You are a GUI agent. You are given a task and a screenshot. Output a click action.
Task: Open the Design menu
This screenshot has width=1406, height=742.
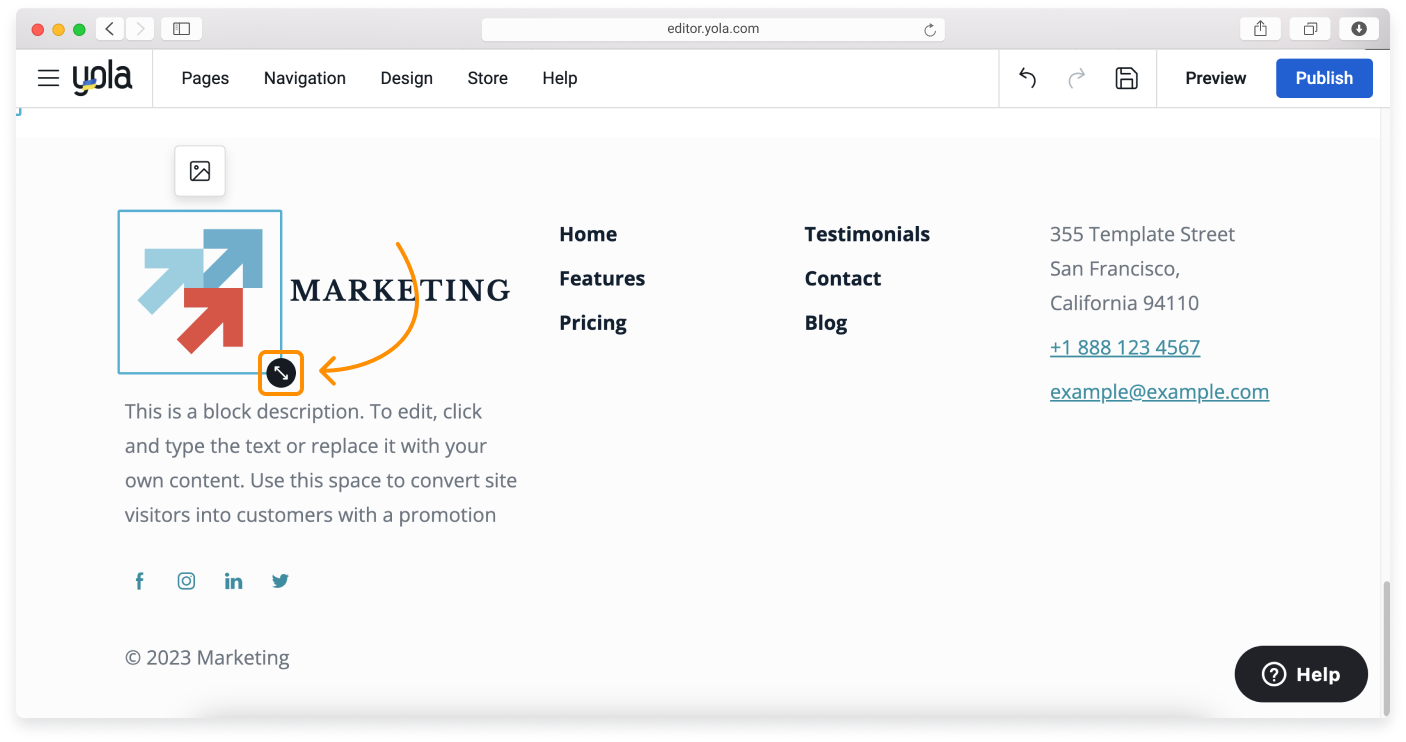406,78
